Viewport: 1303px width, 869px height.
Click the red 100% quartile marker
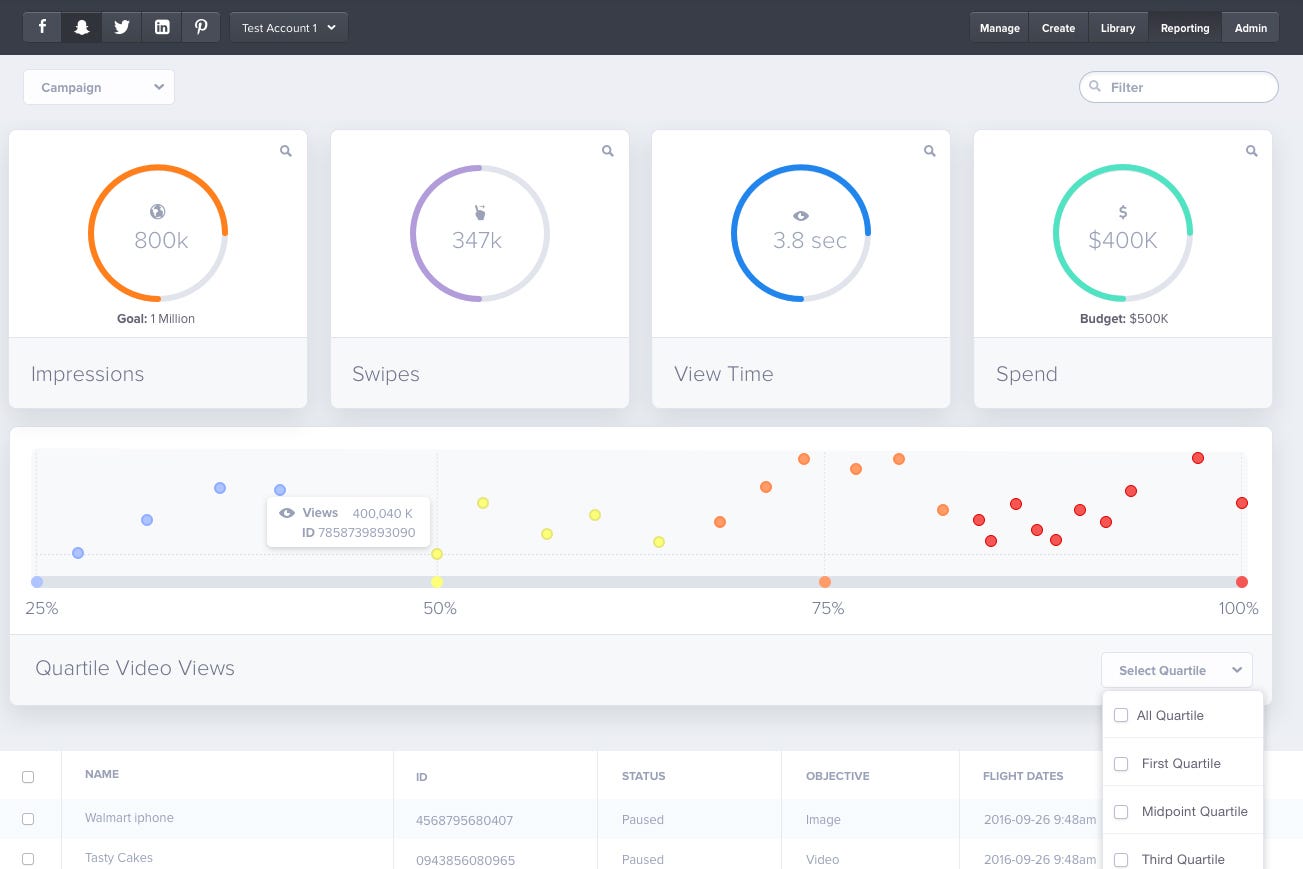tap(1242, 582)
